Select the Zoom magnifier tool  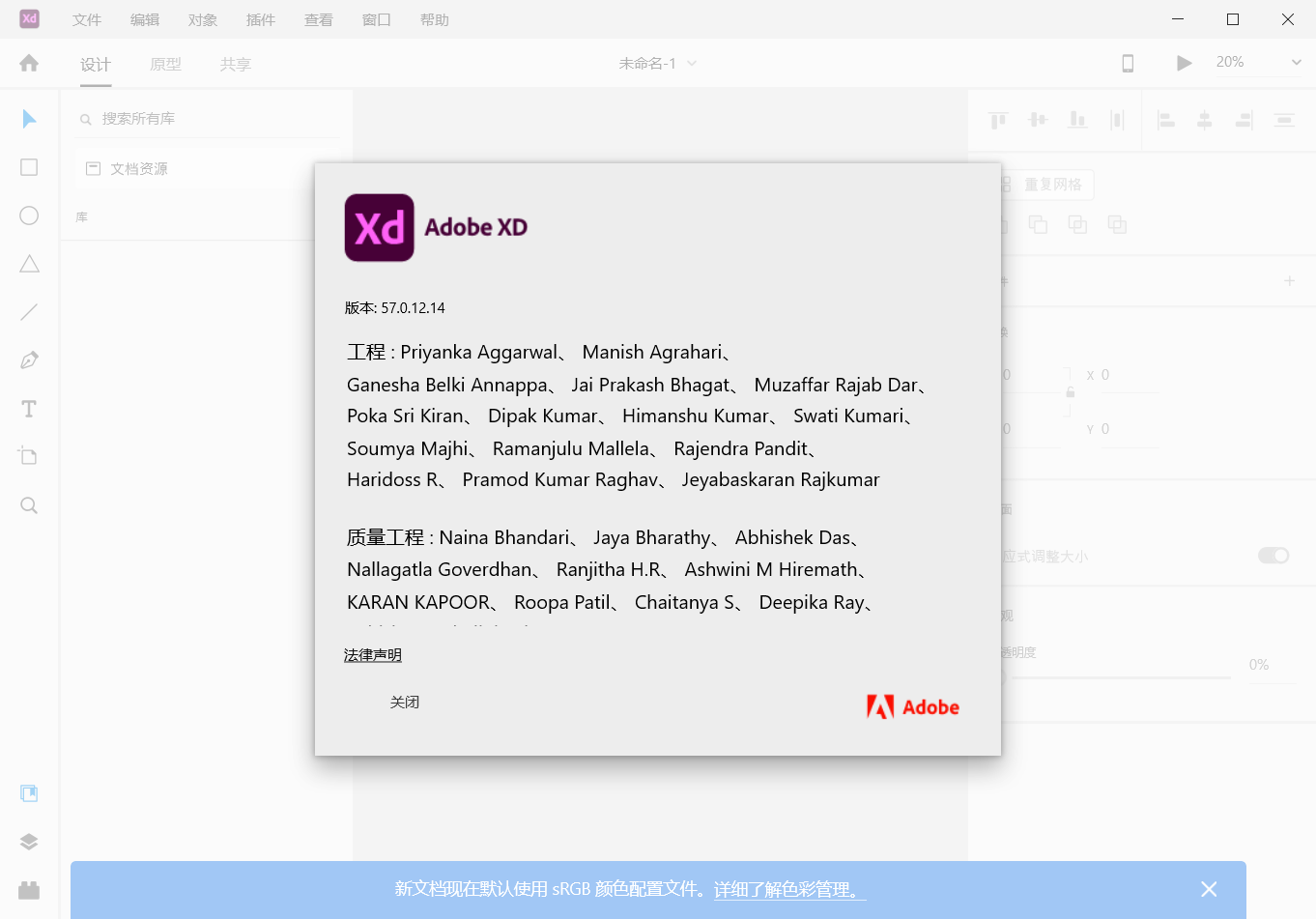click(29, 505)
